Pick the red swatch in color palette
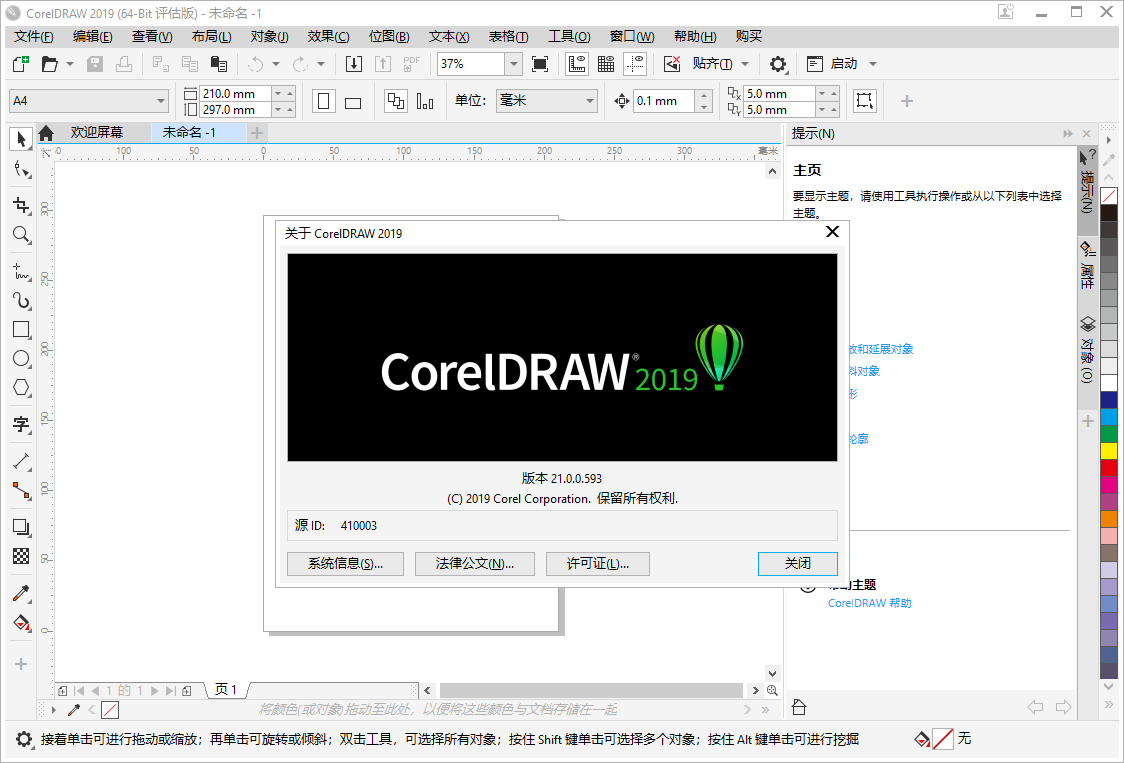 (x=1109, y=467)
